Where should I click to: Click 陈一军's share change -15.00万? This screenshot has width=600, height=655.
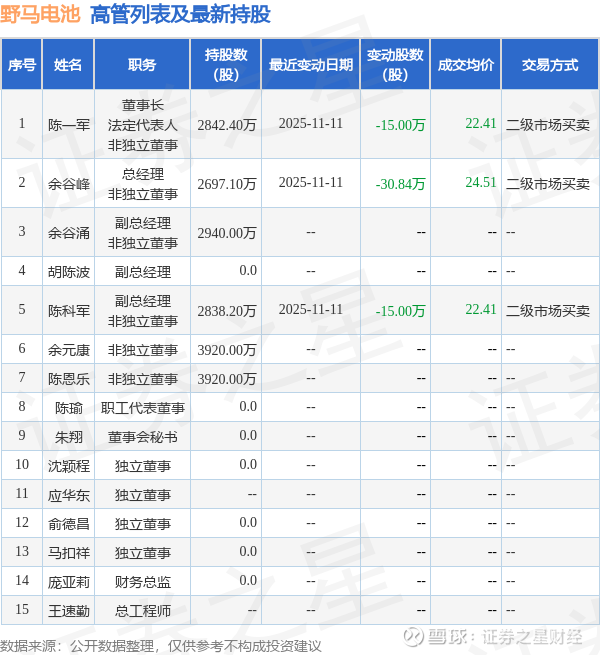(x=400, y=124)
